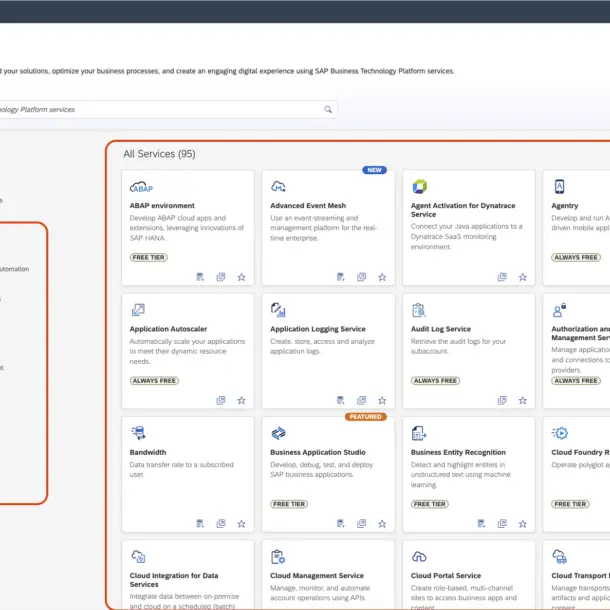Star the Audit Log Service card

click(523, 400)
